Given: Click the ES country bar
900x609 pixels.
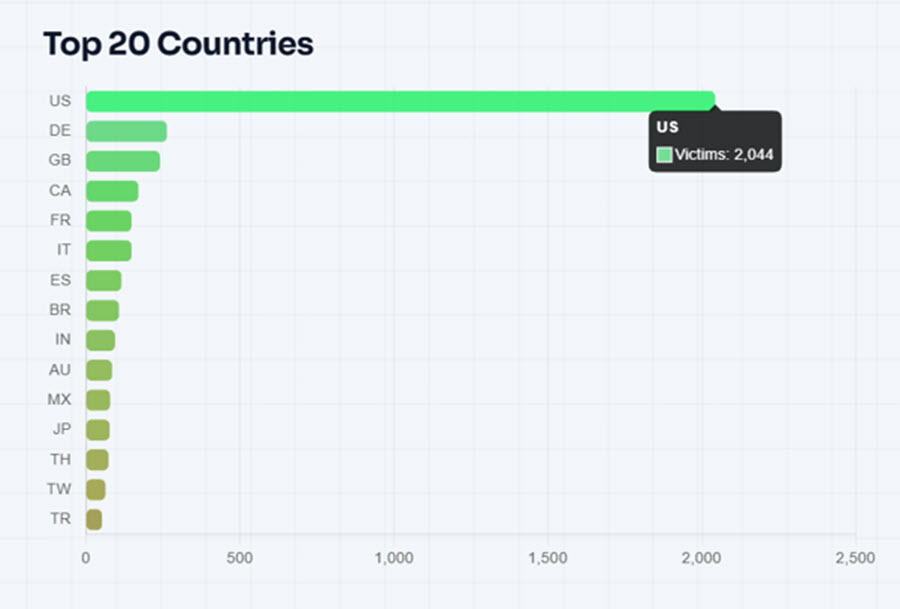Looking at the screenshot, I should [x=103, y=281].
